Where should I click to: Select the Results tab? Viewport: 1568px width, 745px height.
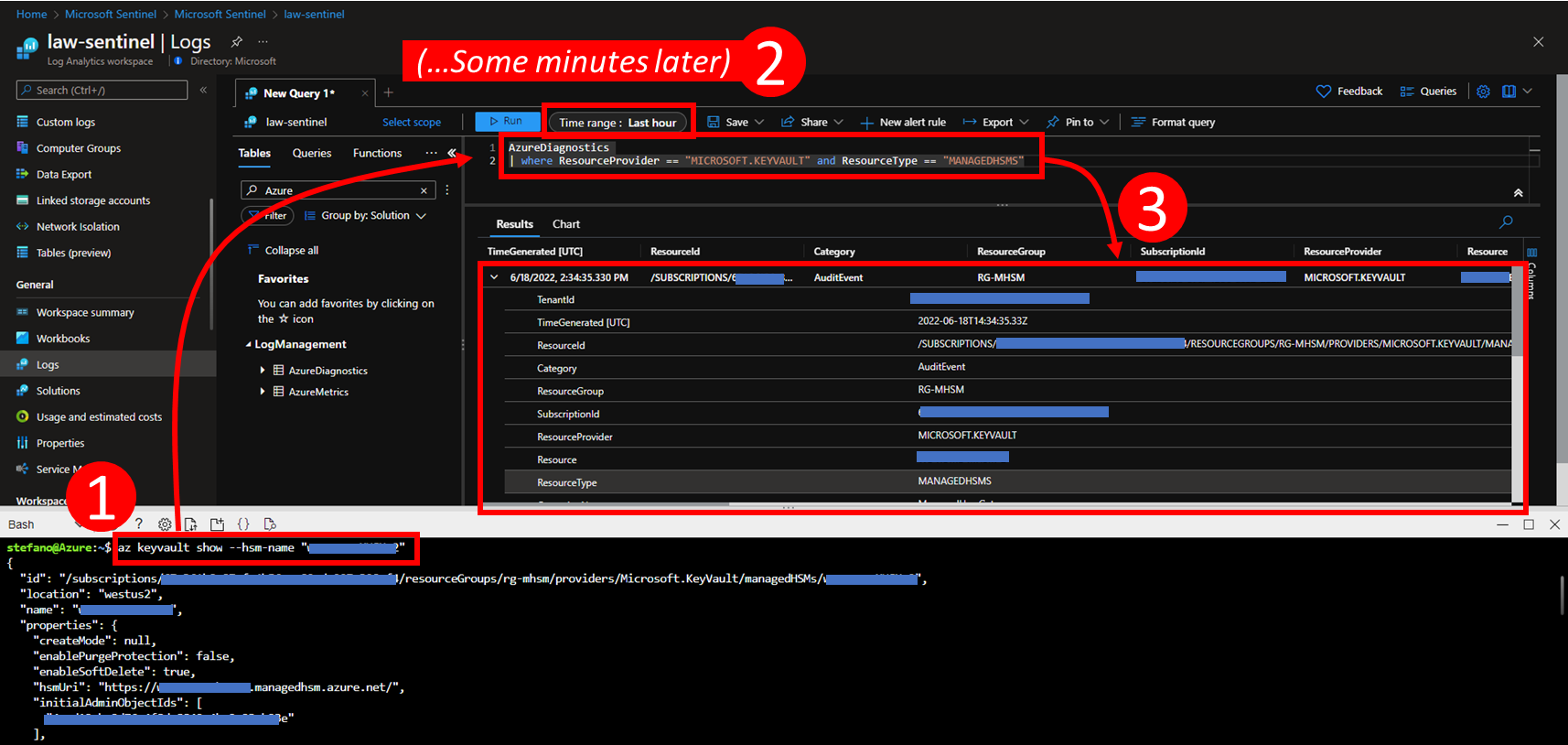pyautogui.click(x=514, y=224)
